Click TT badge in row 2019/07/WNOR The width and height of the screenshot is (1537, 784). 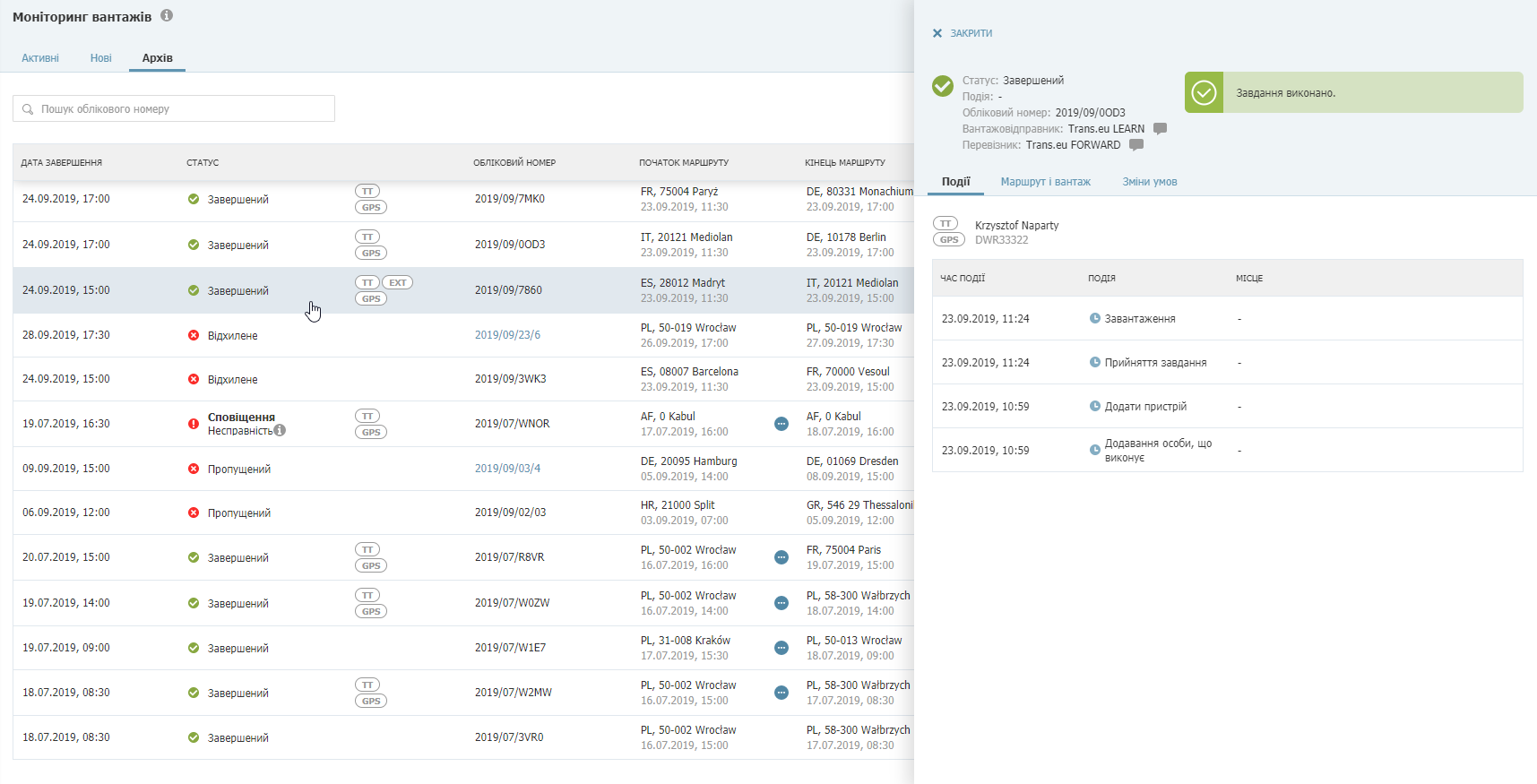(367, 416)
